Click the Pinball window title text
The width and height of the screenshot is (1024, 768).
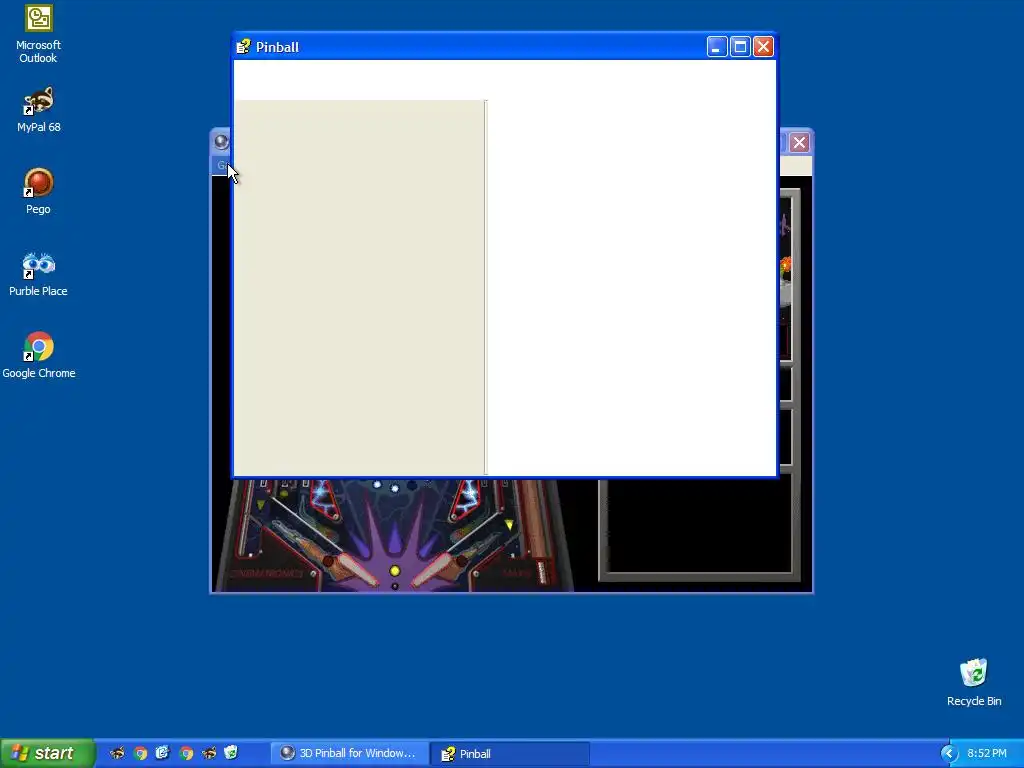(278, 47)
